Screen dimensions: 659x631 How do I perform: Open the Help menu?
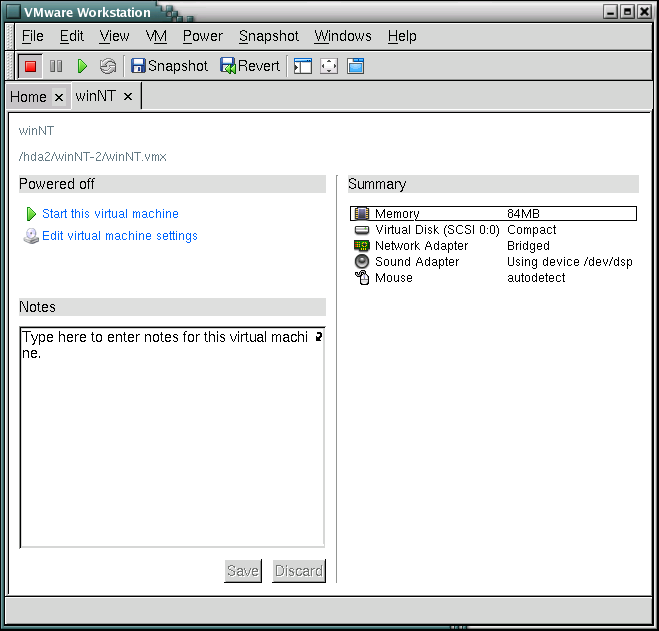coord(402,36)
